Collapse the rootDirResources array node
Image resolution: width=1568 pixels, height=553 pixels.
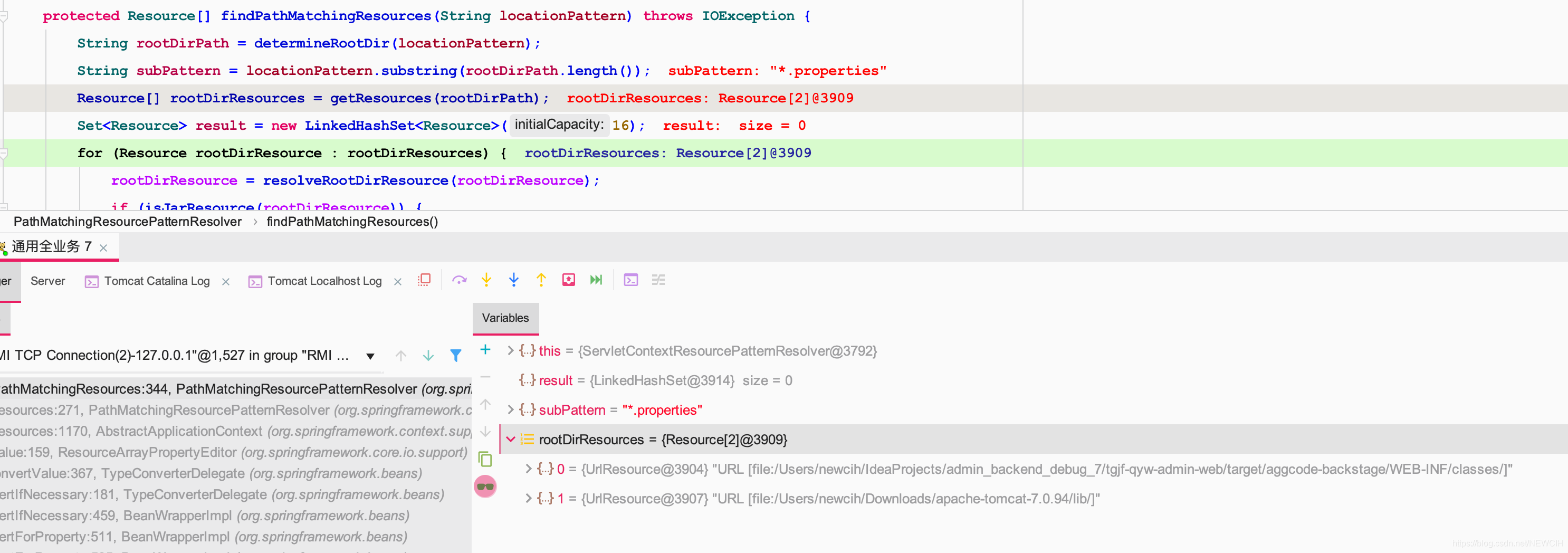(x=511, y=439)
